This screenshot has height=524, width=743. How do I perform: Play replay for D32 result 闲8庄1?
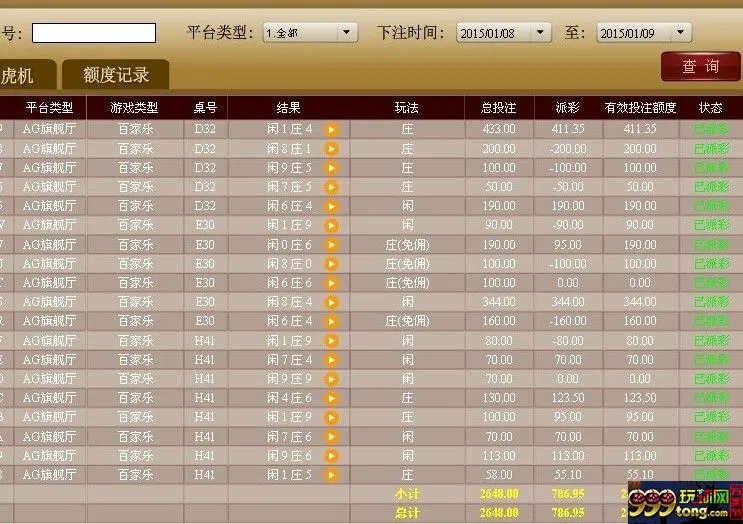pos(332,149)
